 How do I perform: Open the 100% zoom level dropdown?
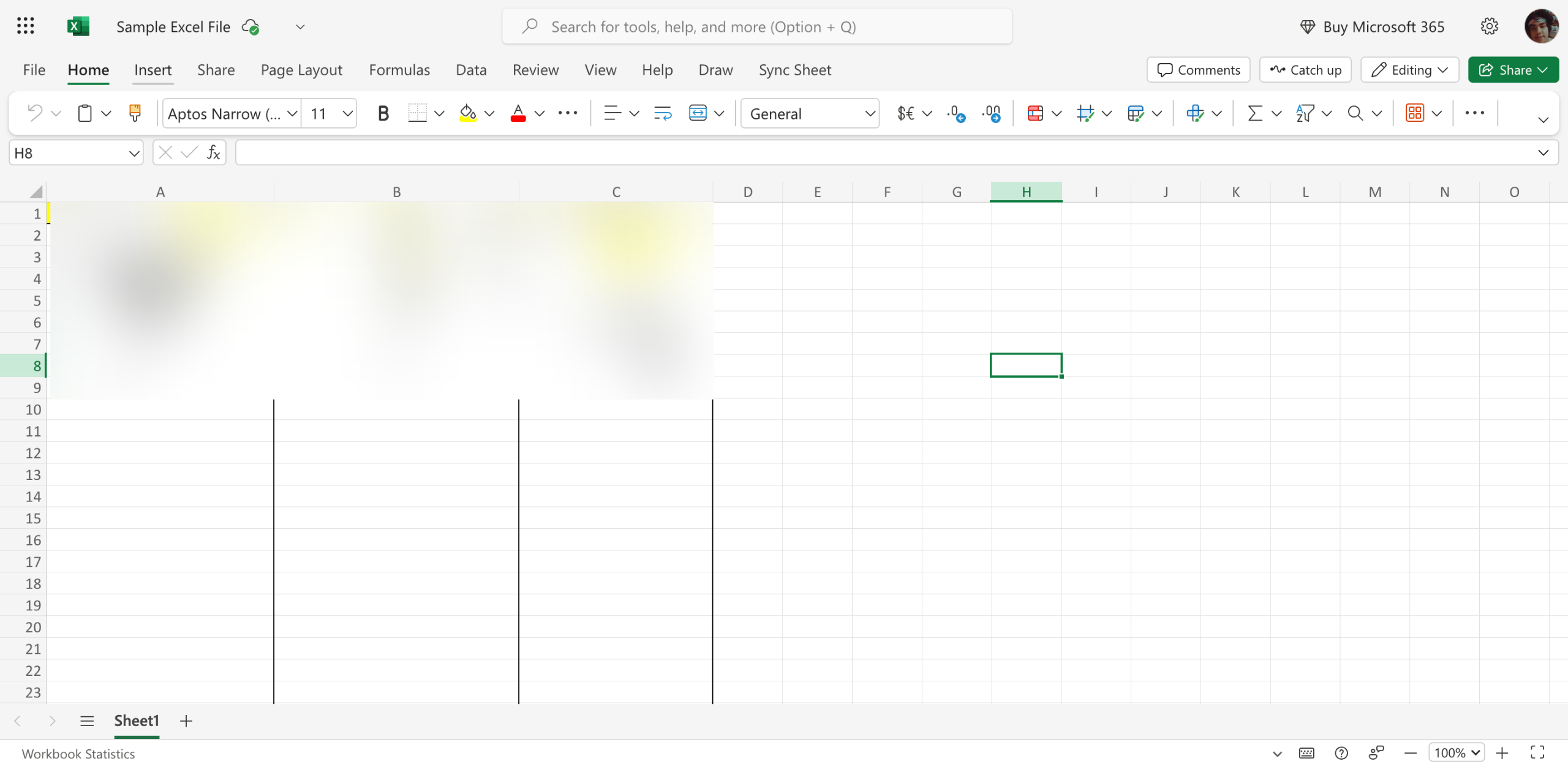tap(1457, 752)
